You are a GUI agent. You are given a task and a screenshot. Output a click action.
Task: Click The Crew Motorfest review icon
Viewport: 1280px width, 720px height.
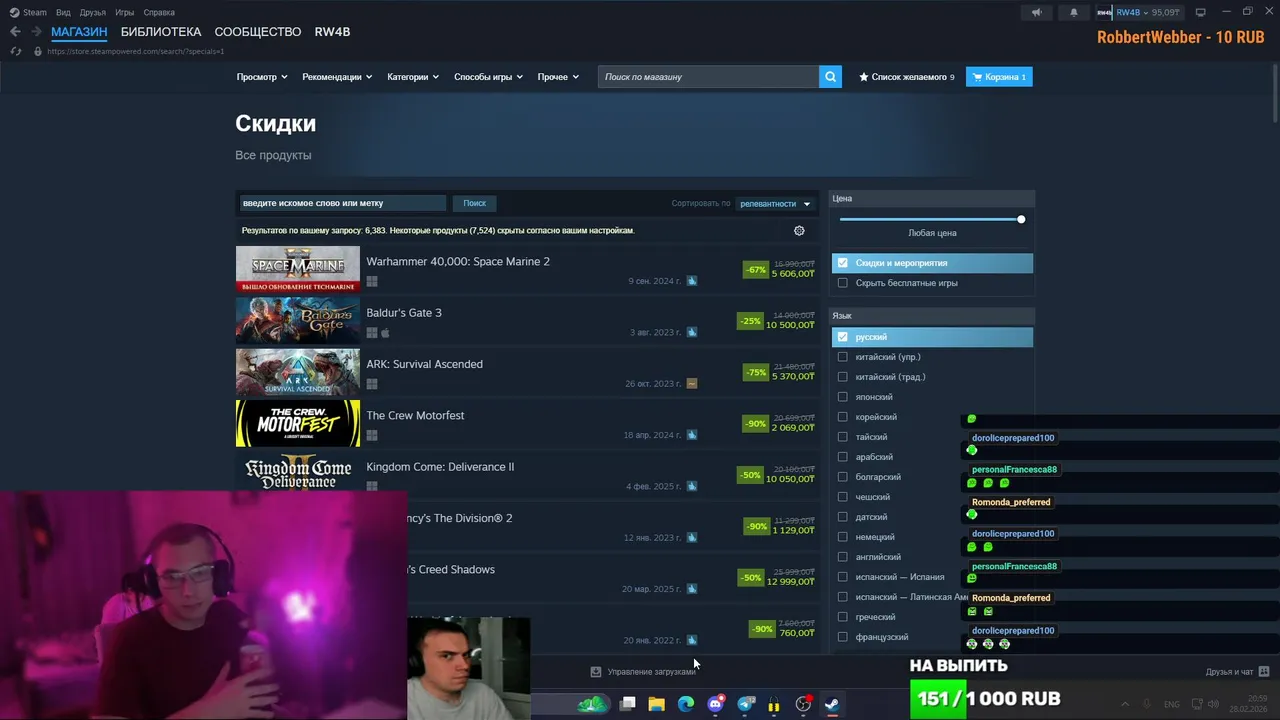point(692,435)
